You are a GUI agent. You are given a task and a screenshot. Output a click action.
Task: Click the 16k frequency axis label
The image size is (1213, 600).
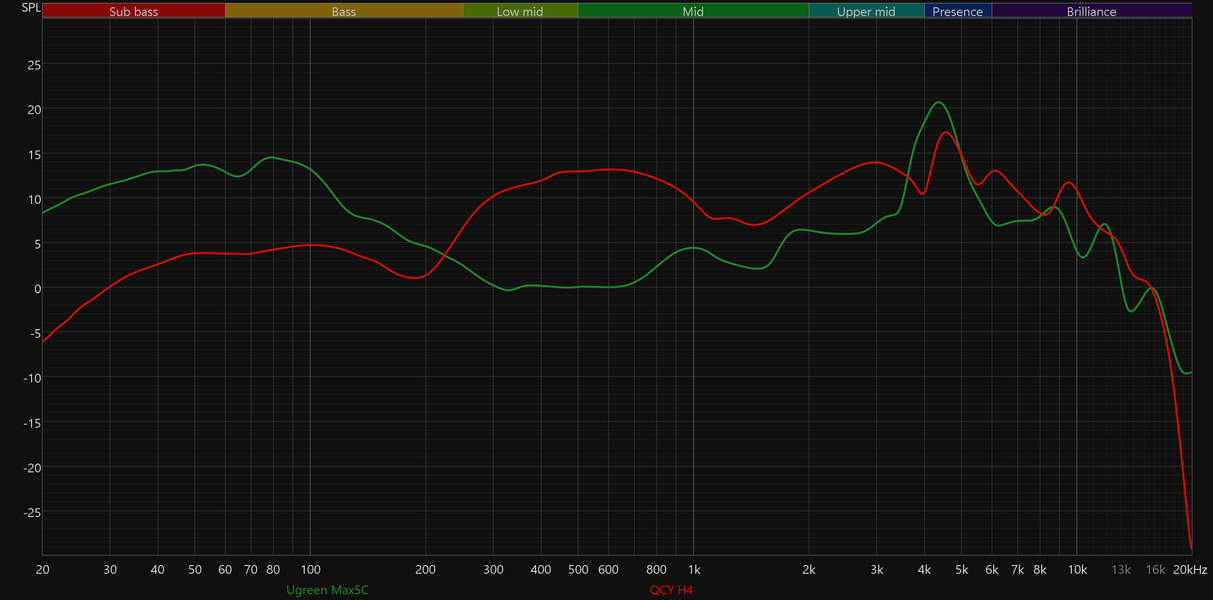tap(1155, 570)
